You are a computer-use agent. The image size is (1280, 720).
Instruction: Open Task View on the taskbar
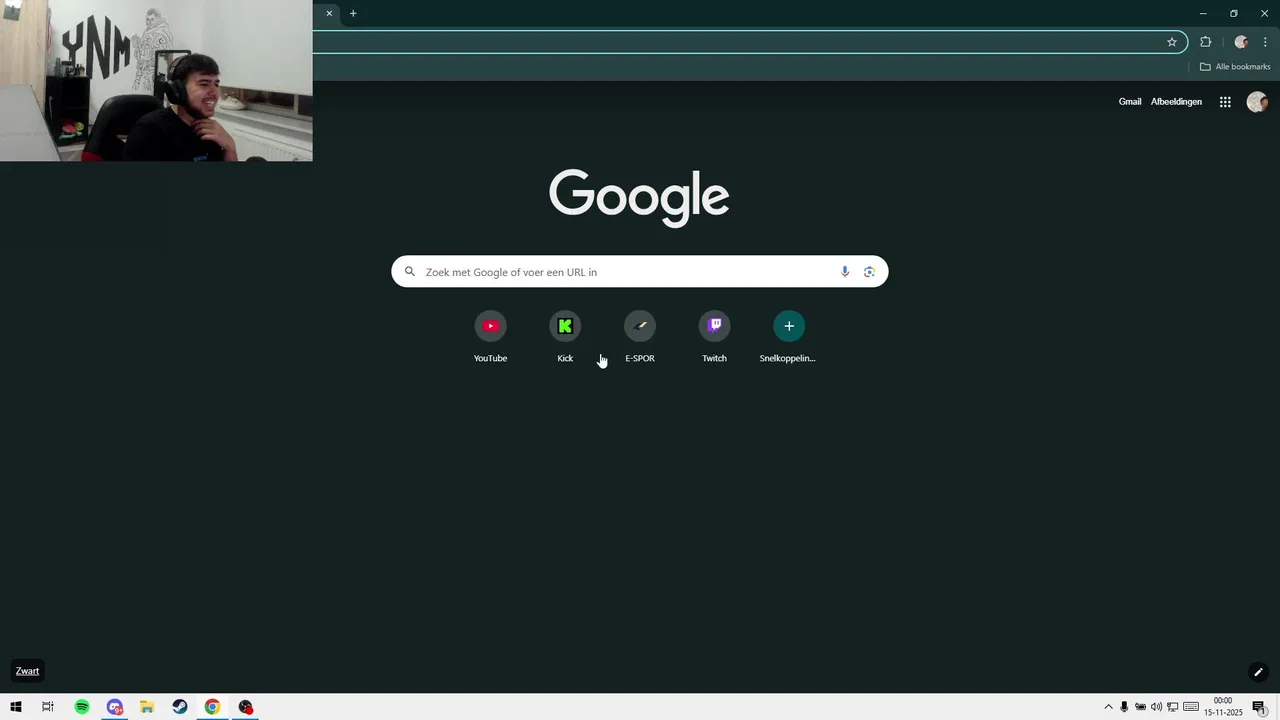(47, 707)
